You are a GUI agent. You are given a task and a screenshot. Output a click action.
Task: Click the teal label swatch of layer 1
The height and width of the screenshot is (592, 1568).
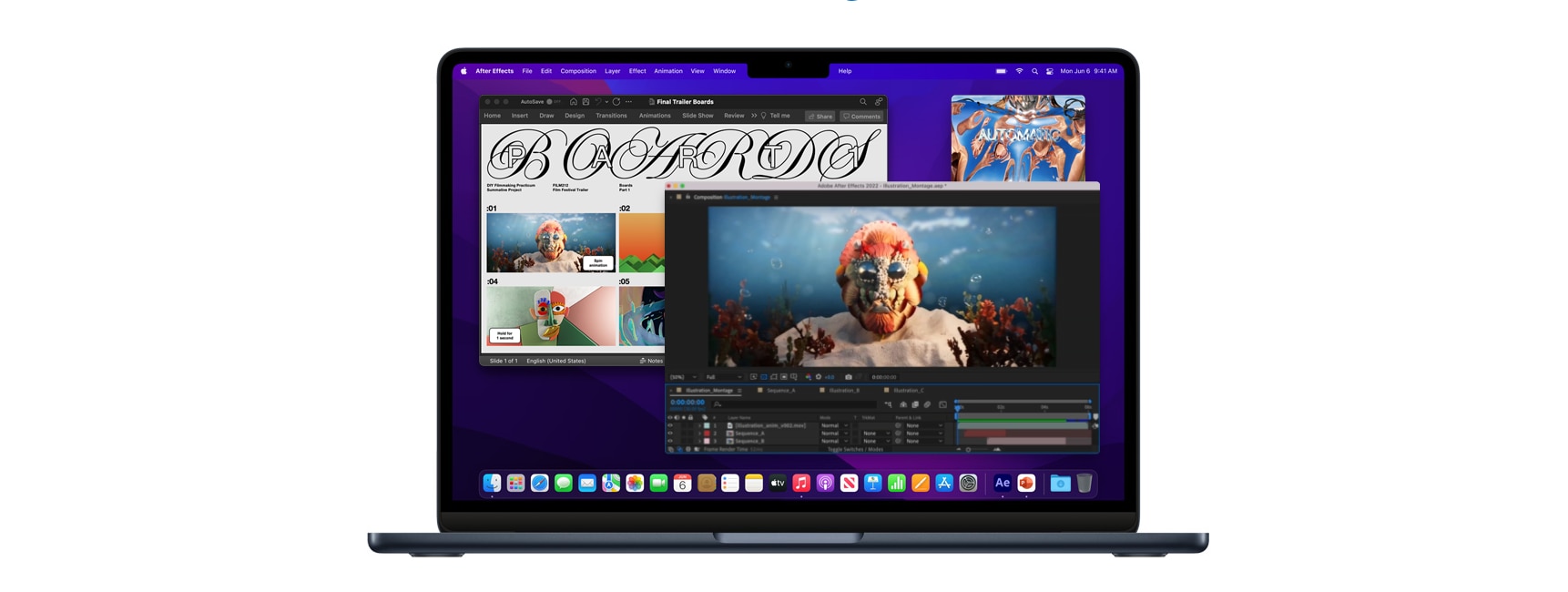click(x=707, y=425)
